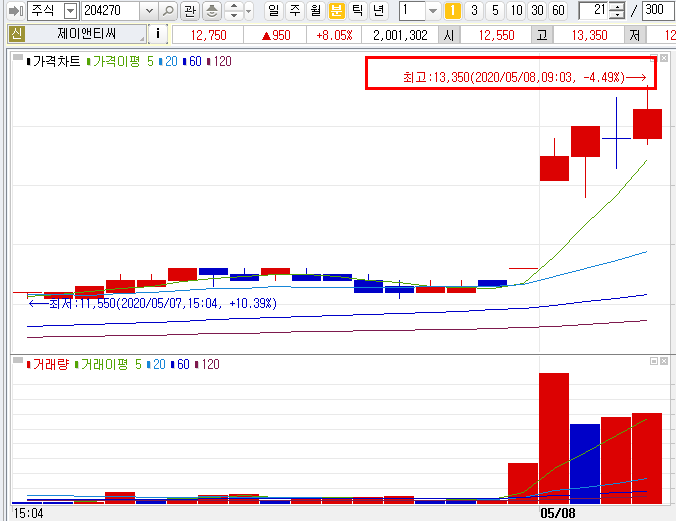
Task: Open stock info with the i button
Action: click(x=158, y=34)
